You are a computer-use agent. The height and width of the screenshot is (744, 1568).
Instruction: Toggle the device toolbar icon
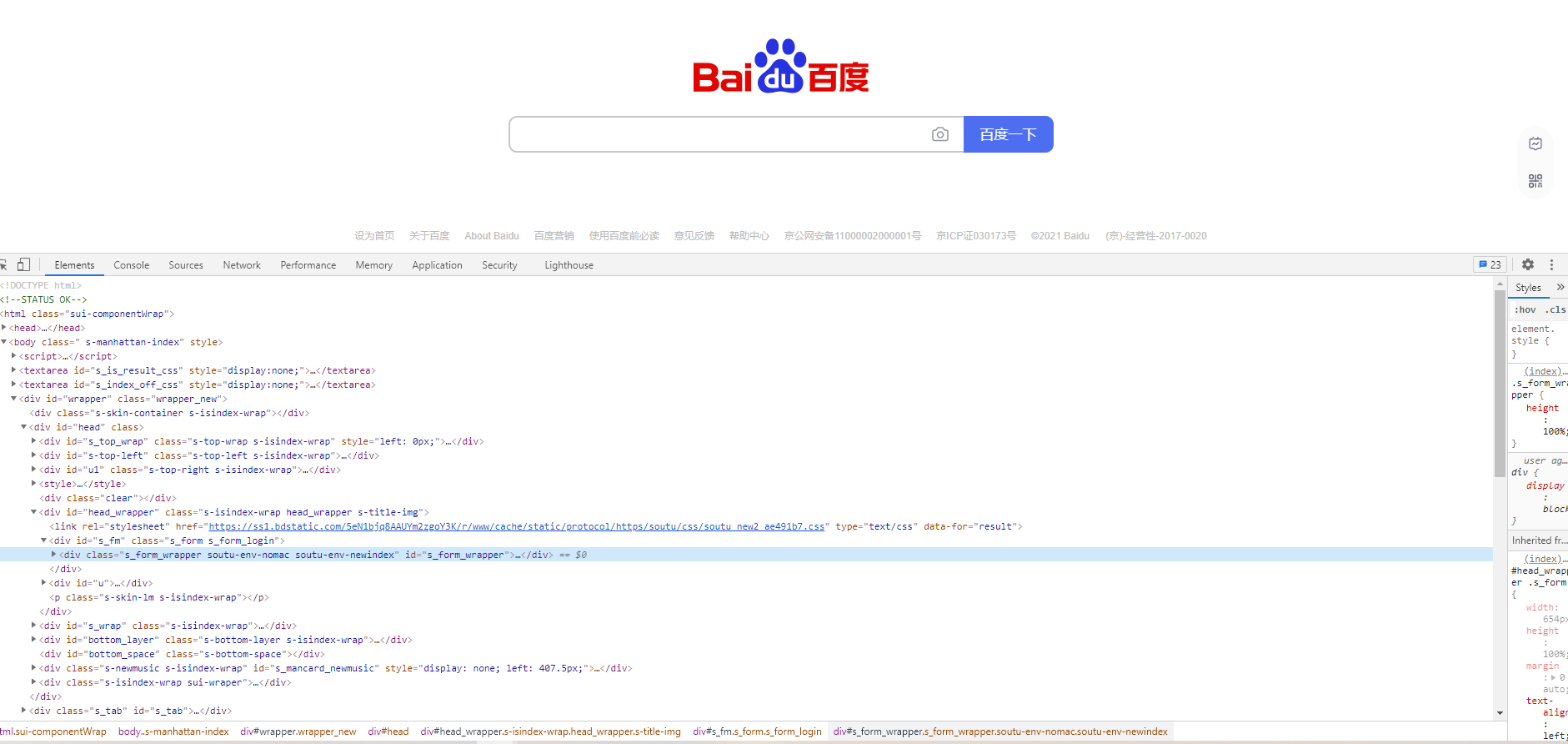pos(23,264)
